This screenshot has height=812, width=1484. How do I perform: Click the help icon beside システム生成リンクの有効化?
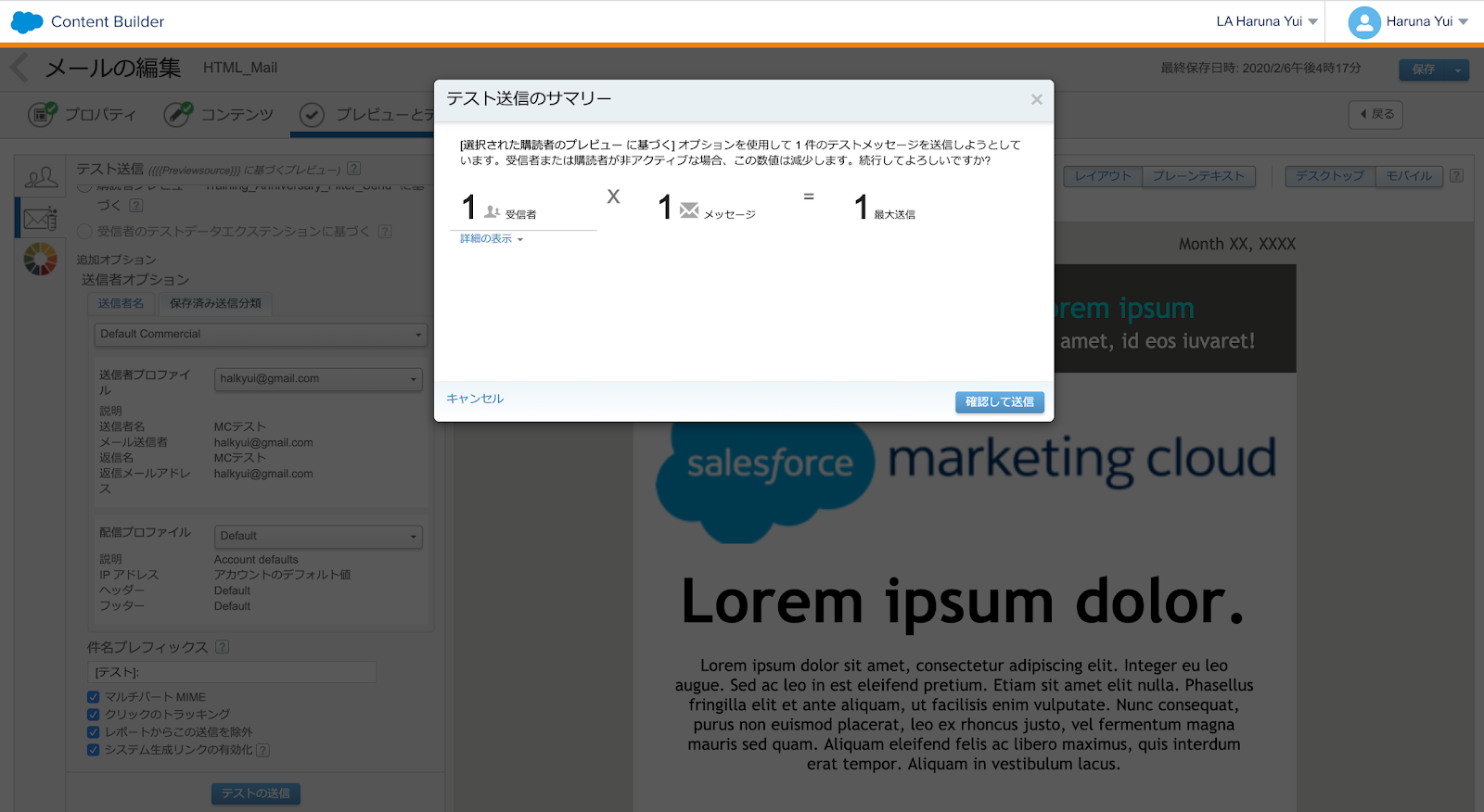[x=263, y=750]
